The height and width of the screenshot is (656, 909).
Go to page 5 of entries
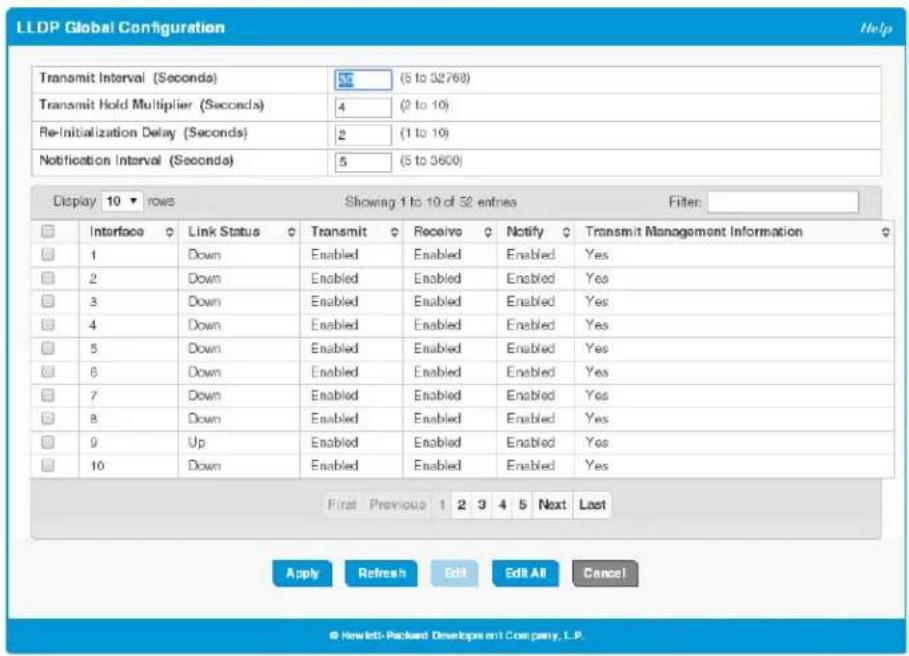(x=522, y=505)
